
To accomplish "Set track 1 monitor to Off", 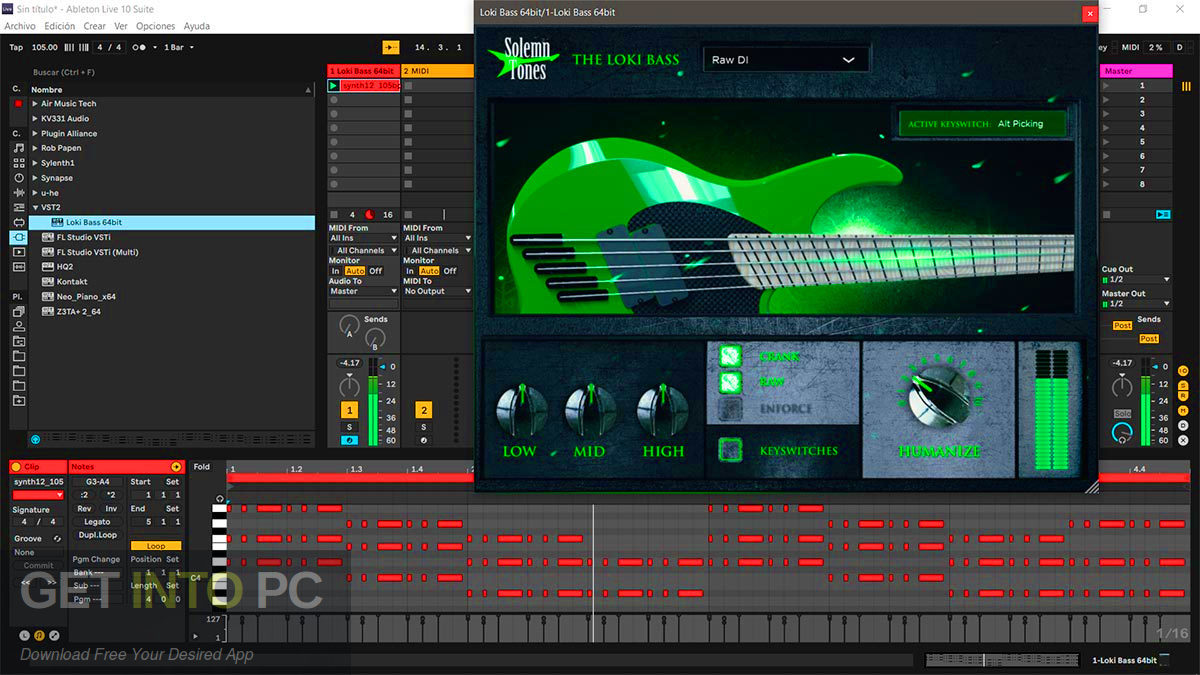I will coord(376,271).
